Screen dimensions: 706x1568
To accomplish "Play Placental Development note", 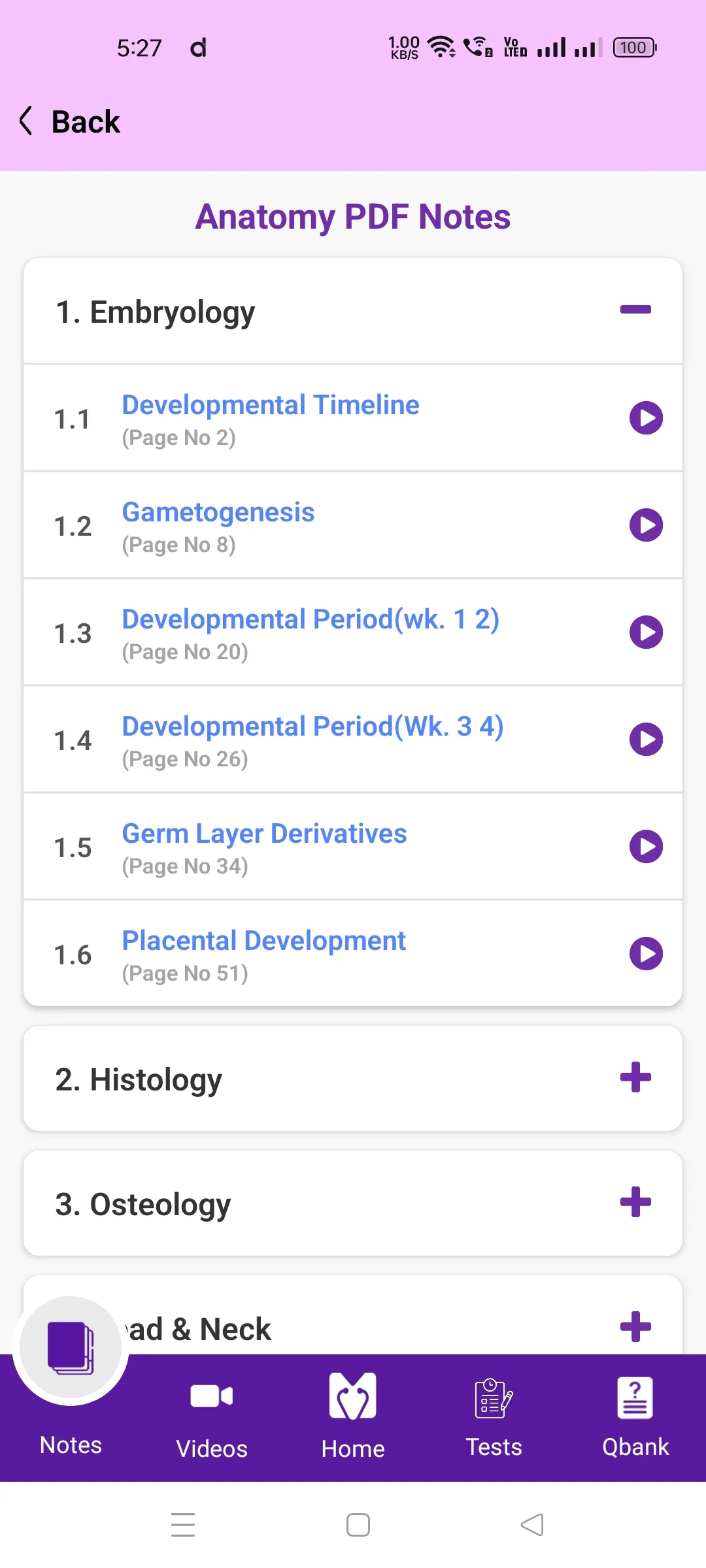I will (x=646, y=954).
